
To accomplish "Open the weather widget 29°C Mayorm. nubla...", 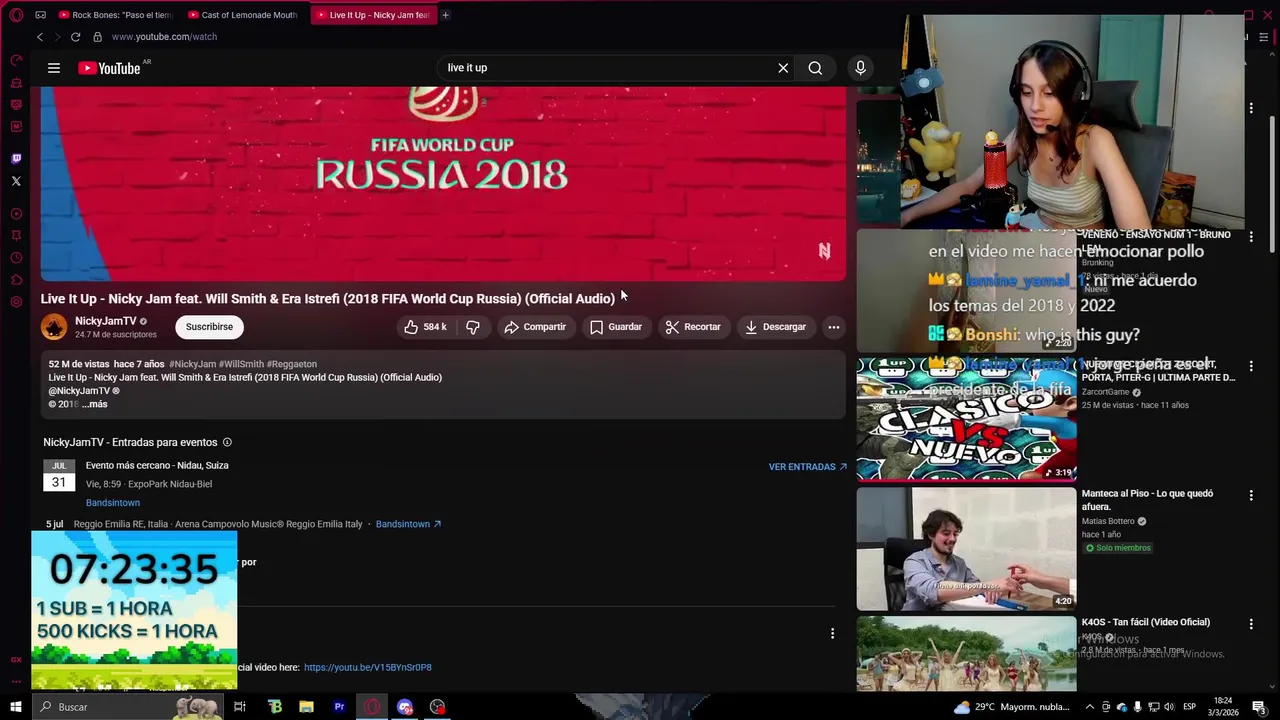I will (1012, 707).
